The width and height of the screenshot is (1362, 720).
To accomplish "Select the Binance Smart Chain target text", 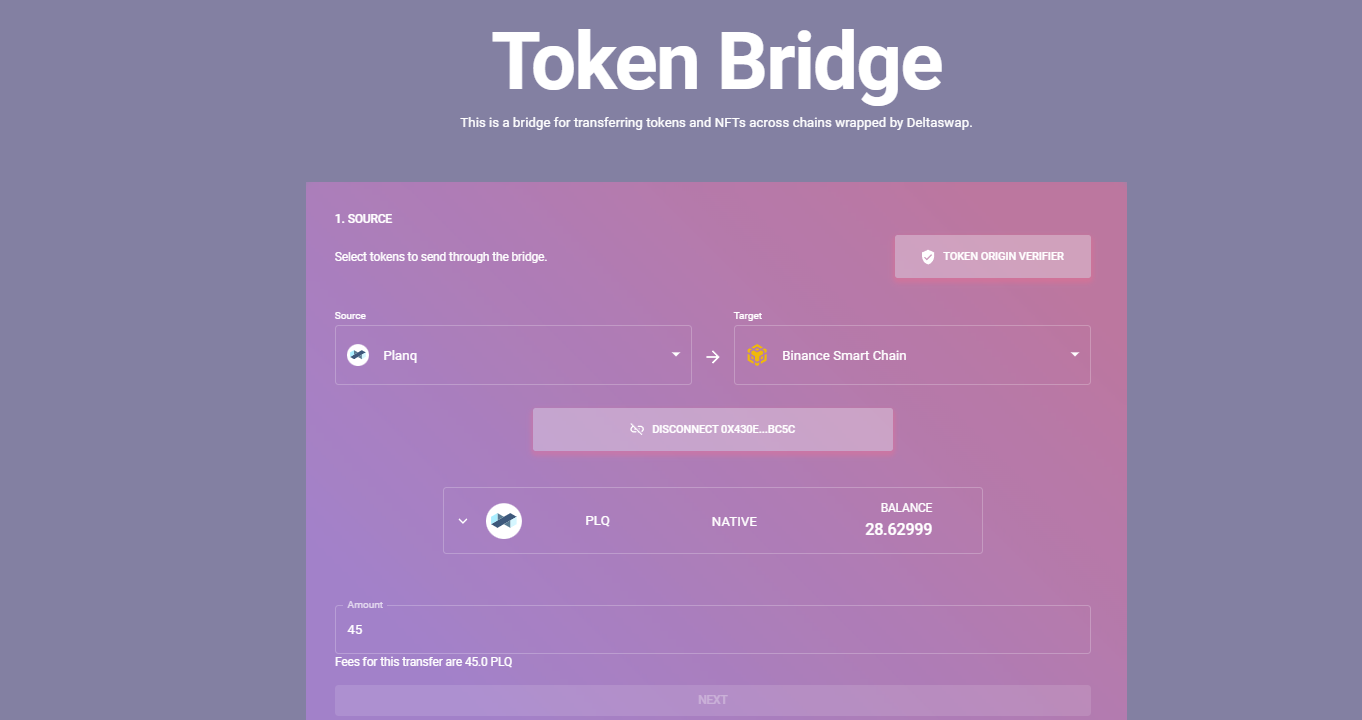I will pos(844,356).
